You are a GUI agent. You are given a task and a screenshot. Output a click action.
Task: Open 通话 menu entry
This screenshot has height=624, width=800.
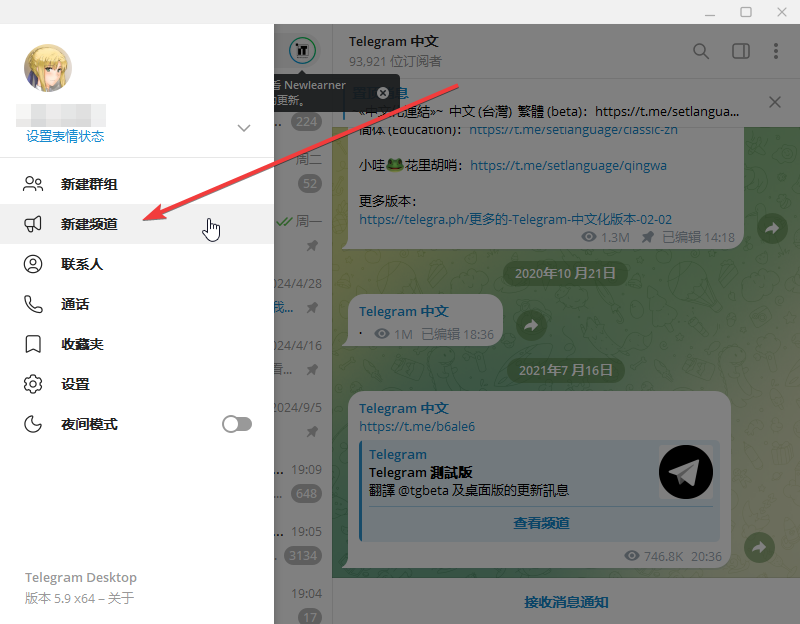pyautogui.click(x=137, y=304)
